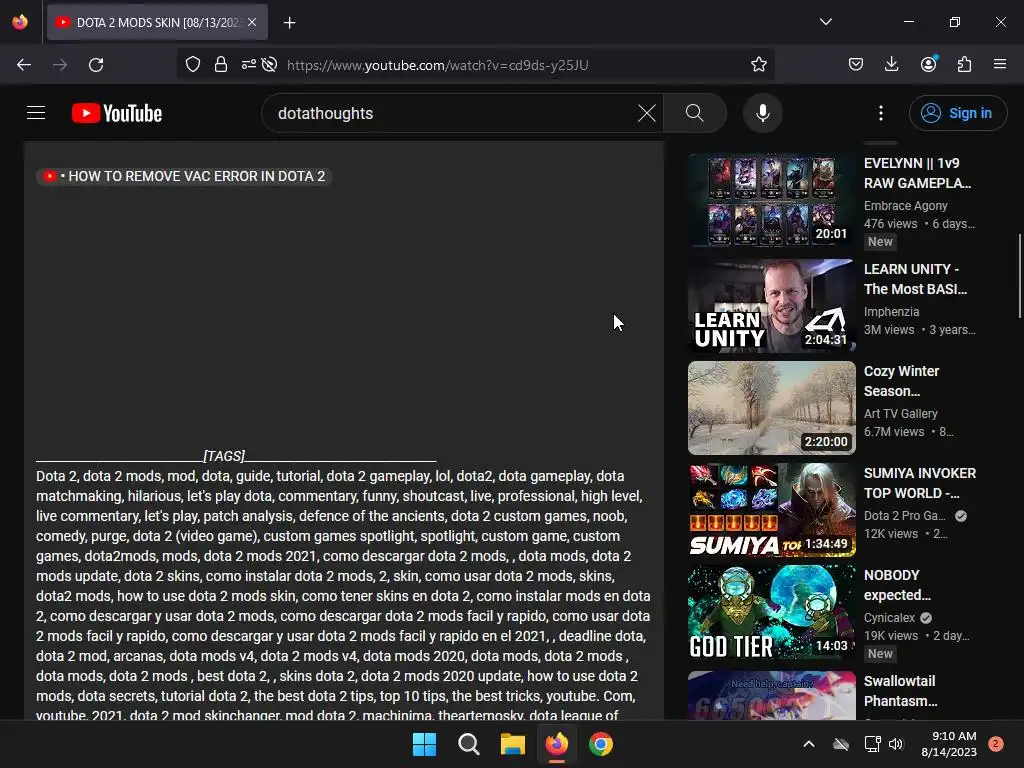Viewport: 1024px width, 768px height.
Task: Click the autoplay blocked icon
Action: click(x=269, y=65)
